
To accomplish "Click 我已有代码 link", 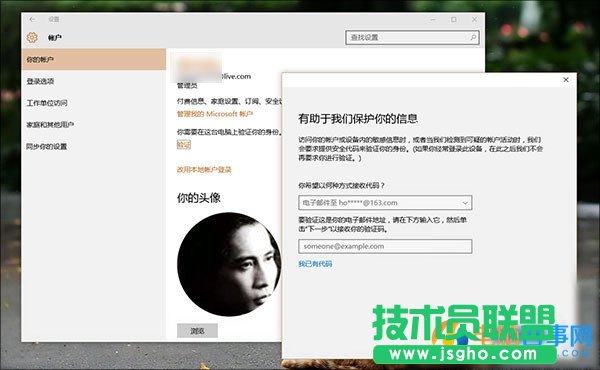I will pos(315,264).
